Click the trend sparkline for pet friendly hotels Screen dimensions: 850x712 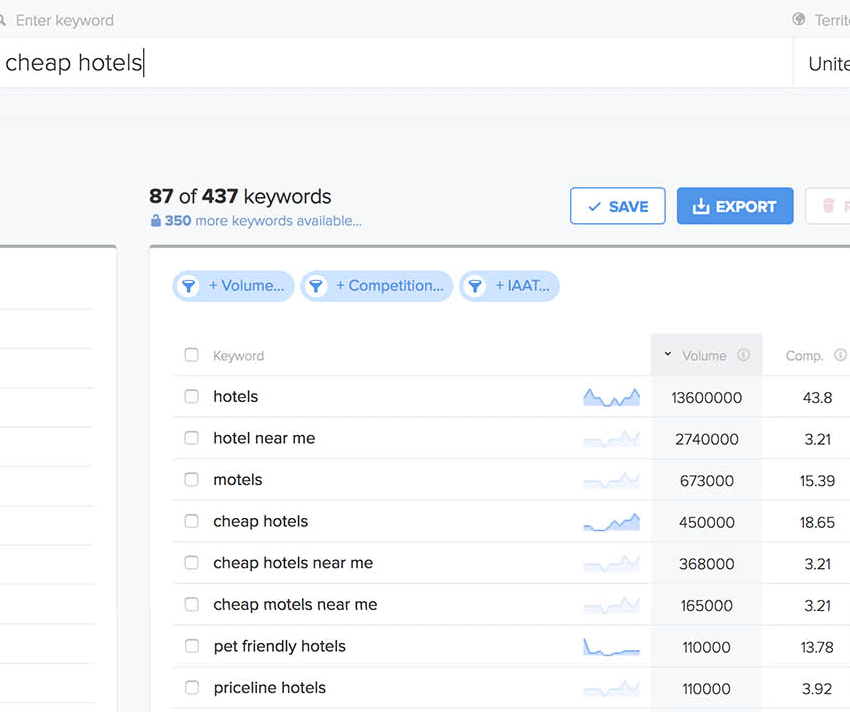pyautogui.click(x=610, y=646)
